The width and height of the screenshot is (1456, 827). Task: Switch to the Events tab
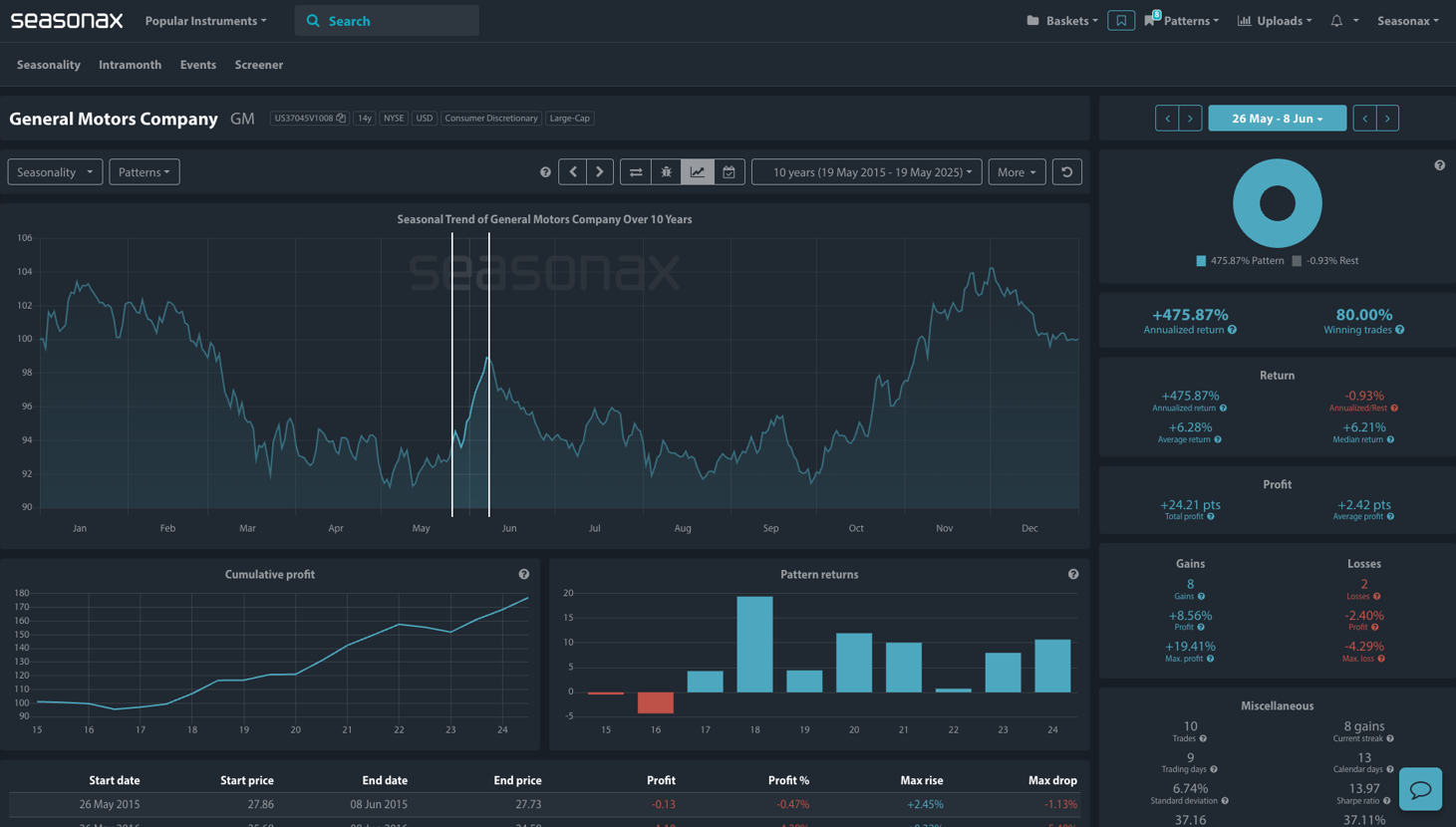tap(198, 65)
